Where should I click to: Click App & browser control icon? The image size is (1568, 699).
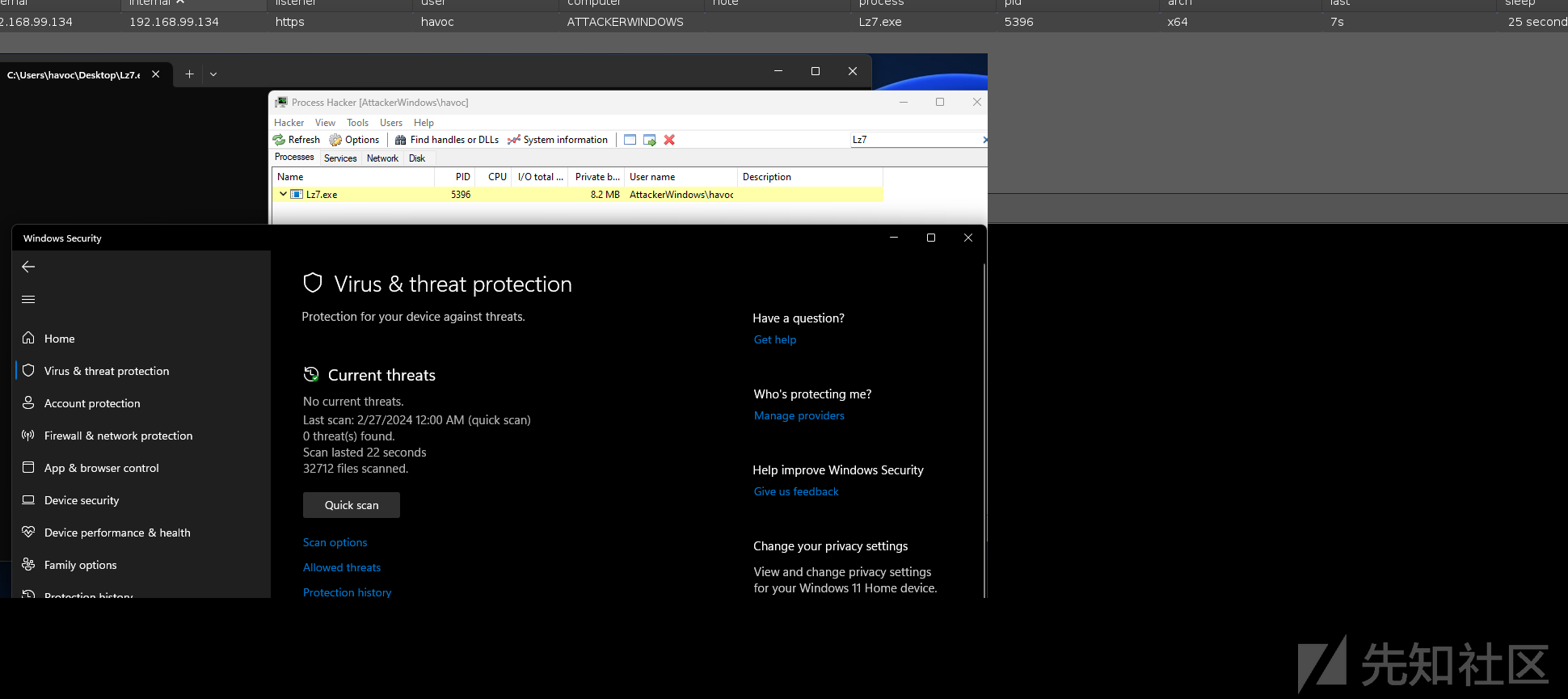click(28, 467)
